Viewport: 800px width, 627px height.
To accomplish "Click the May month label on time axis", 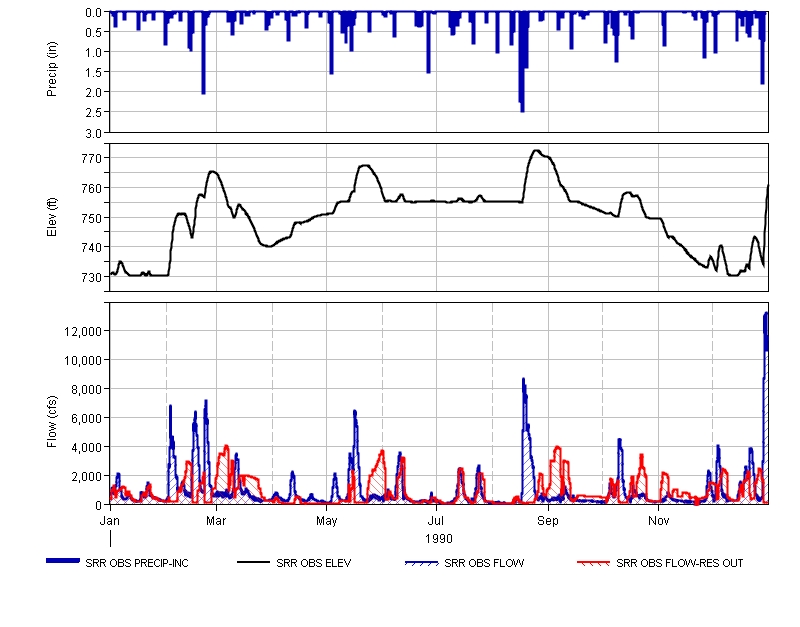I will (x=327, y=521).
